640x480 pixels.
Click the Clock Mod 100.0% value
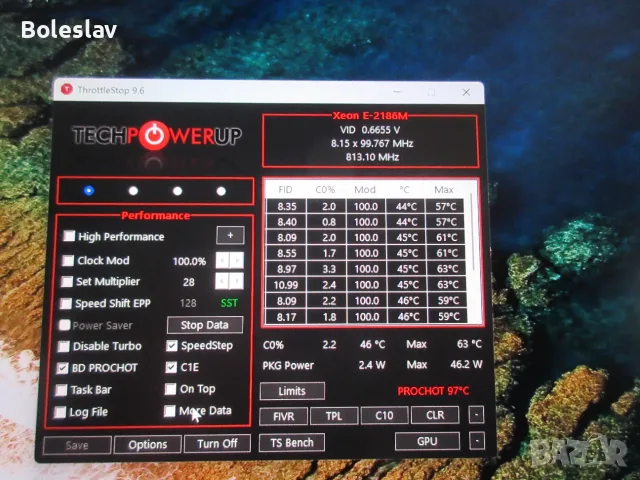(189, 261)
